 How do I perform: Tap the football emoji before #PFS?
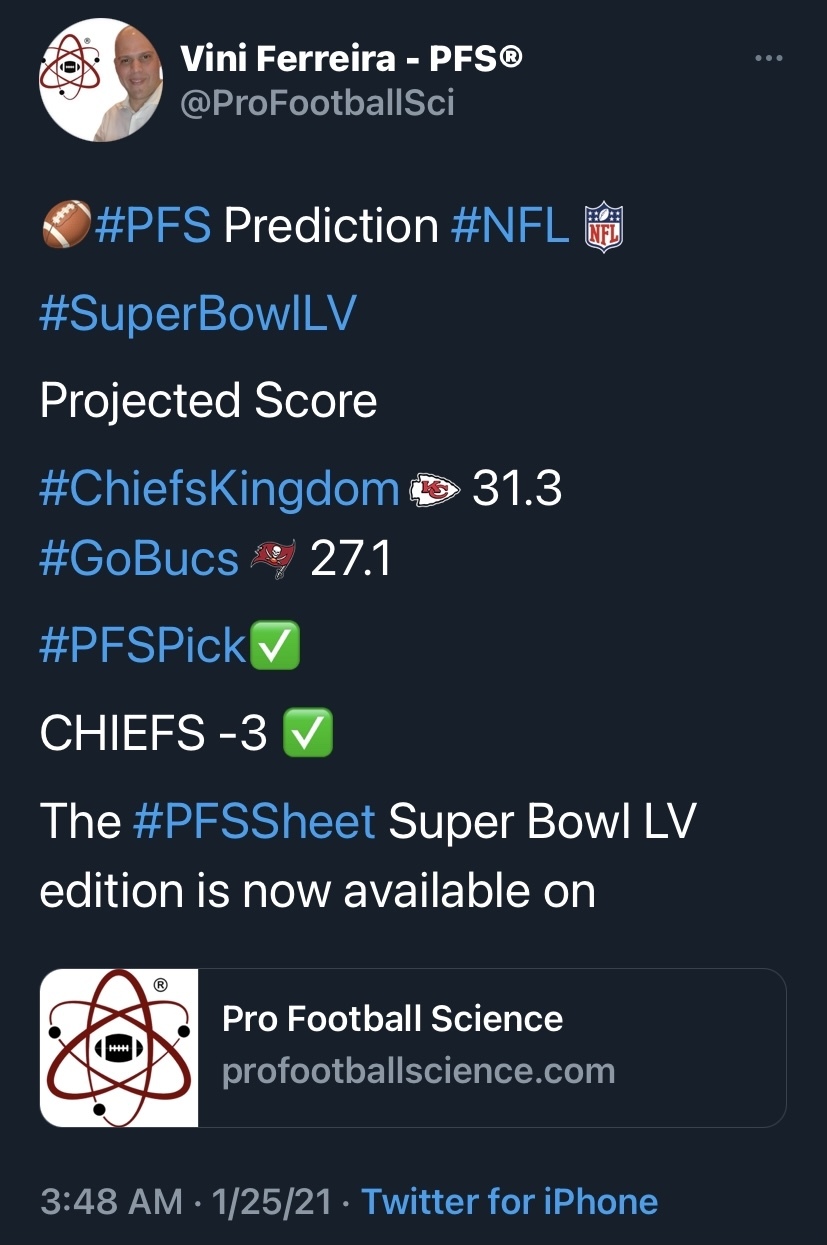pos(66,225)
